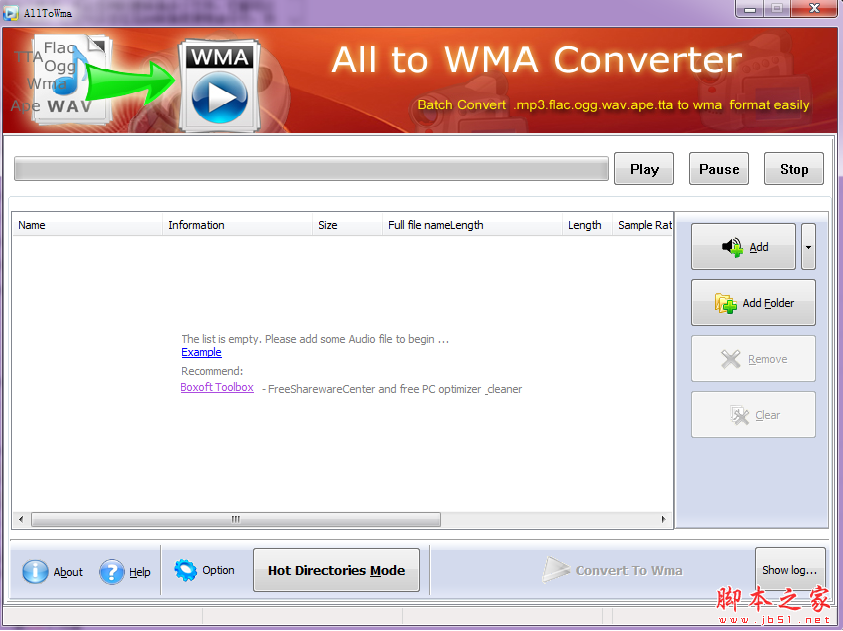843x631 pixels.
Task: Visit the Boxoft Toolbox link
Action: pos(217,388)
